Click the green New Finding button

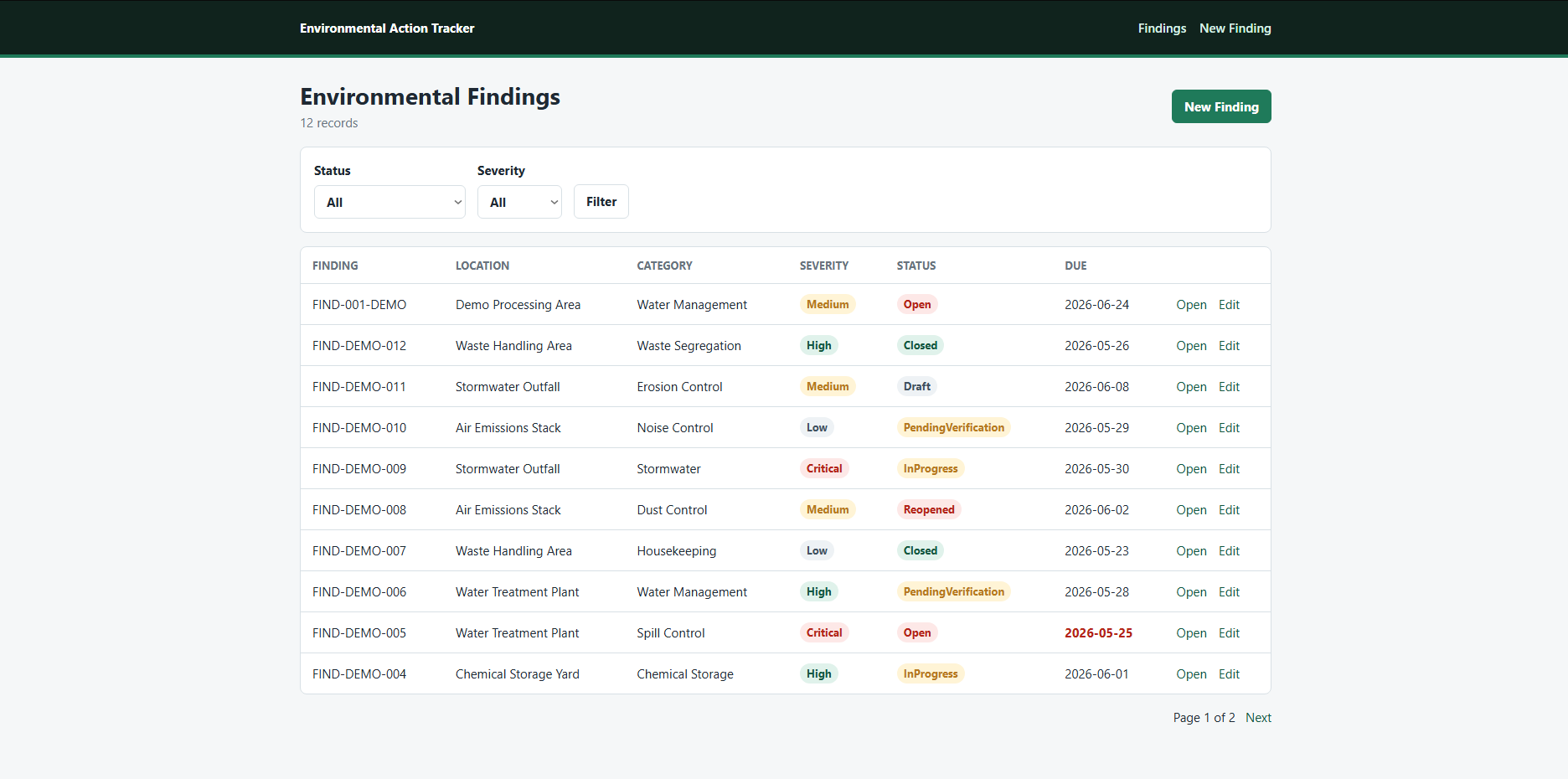point(1221,106)
